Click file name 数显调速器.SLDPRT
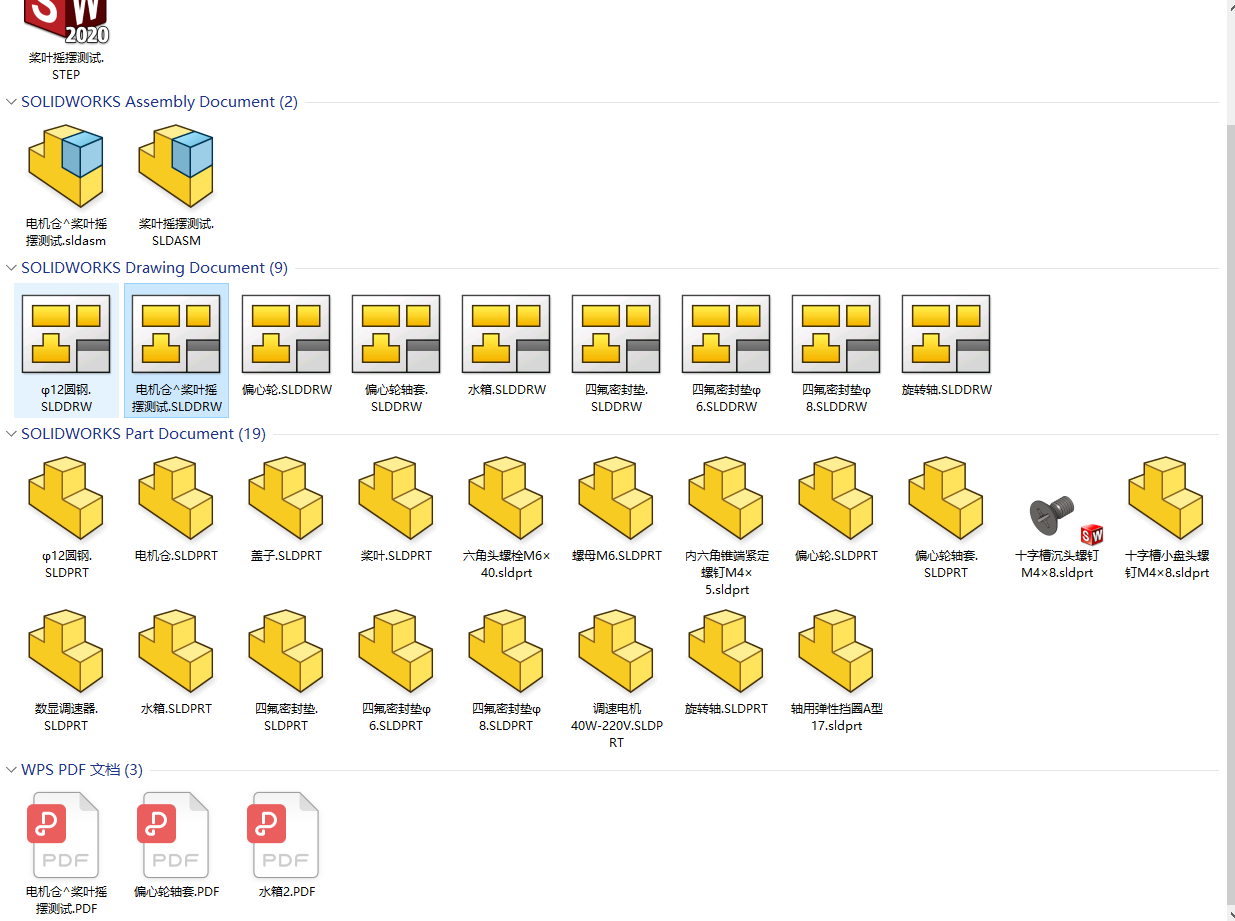The width and height of the screenshot is (1235, 921). pyautogui.click(x=66, y=717)
